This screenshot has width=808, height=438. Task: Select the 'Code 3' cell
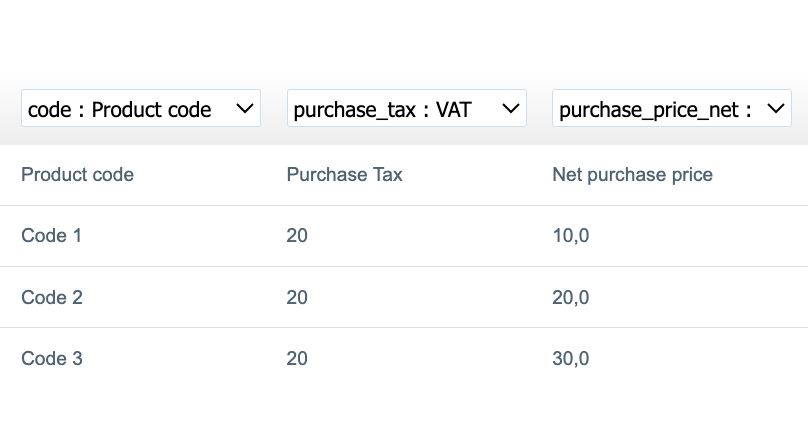51,358
